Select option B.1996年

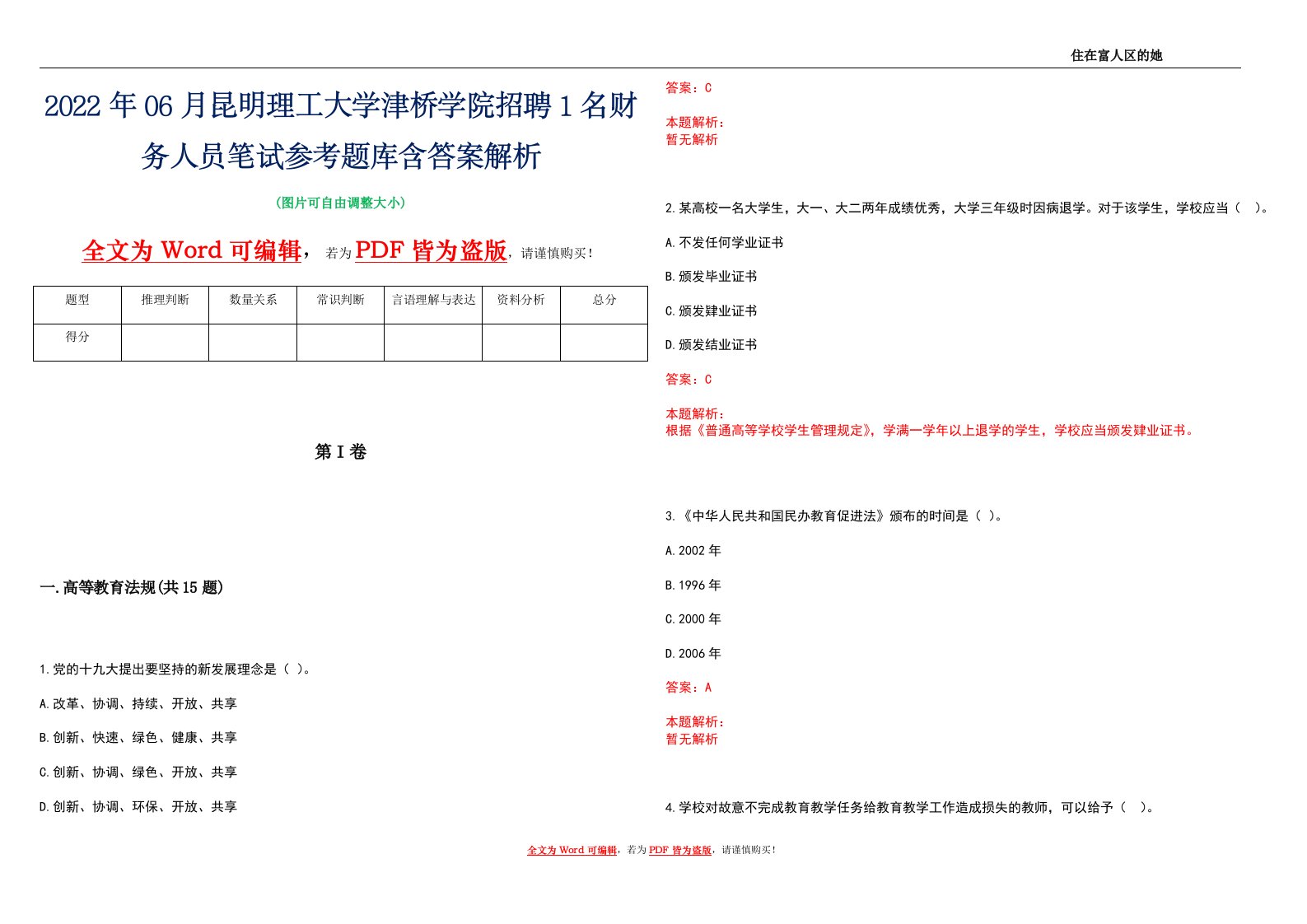pos(693,586)
